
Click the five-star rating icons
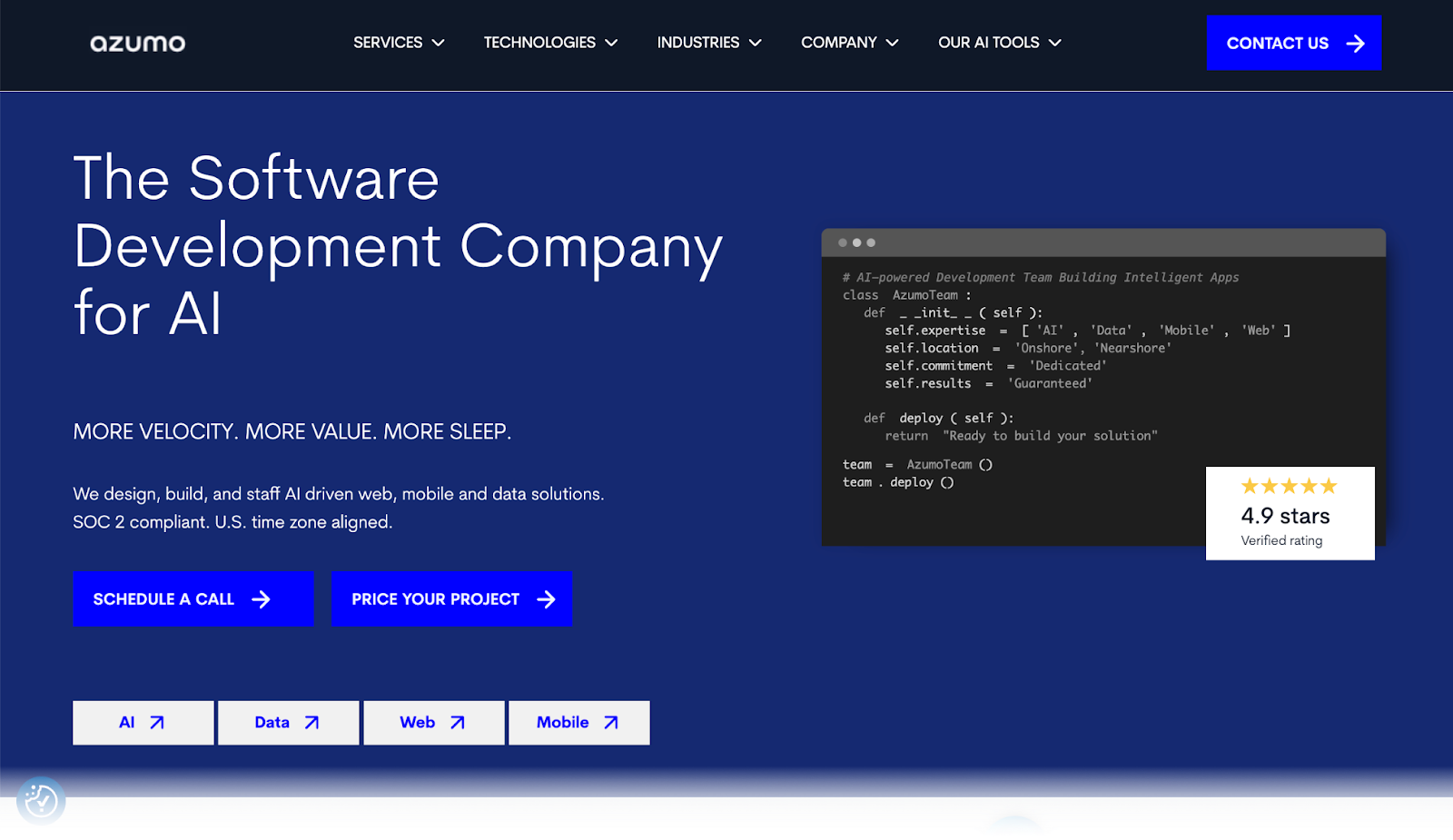(x=1289, y=486)
